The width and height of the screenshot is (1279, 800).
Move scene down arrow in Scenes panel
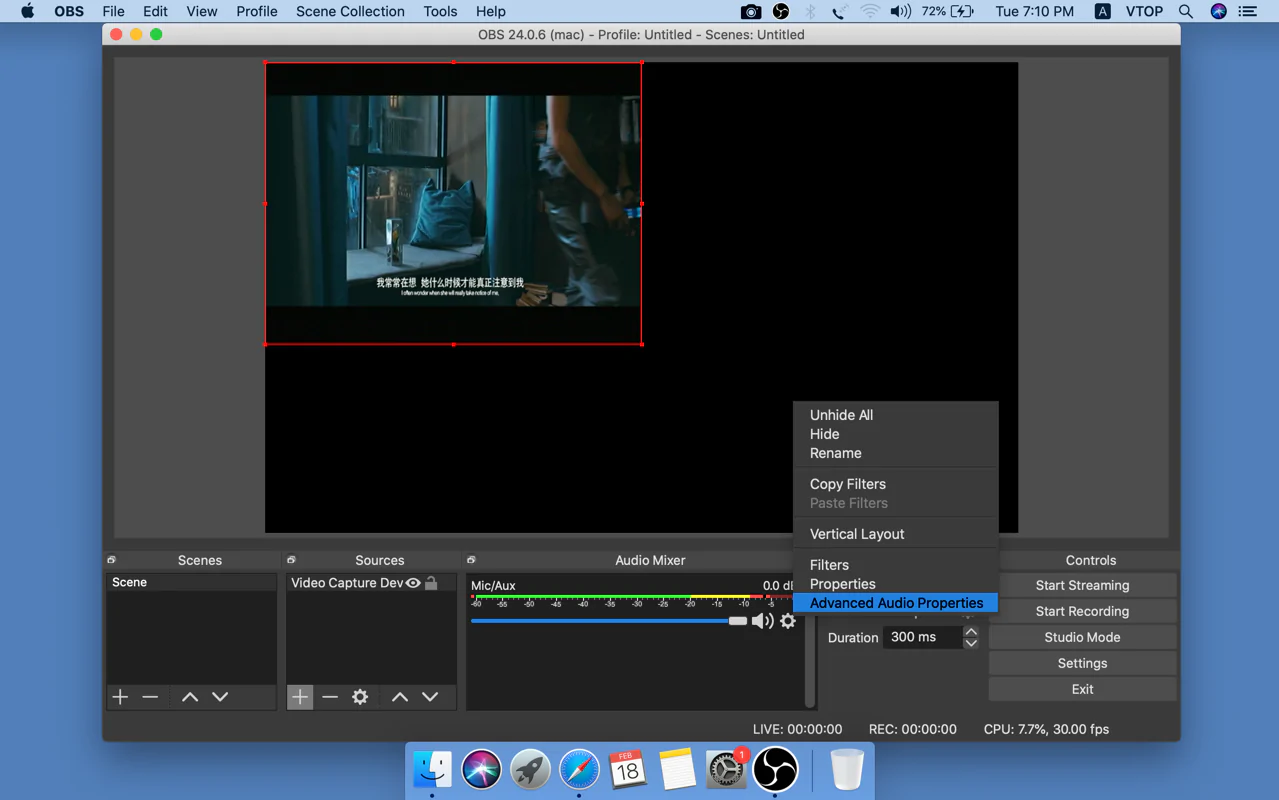tap(220, 697)
